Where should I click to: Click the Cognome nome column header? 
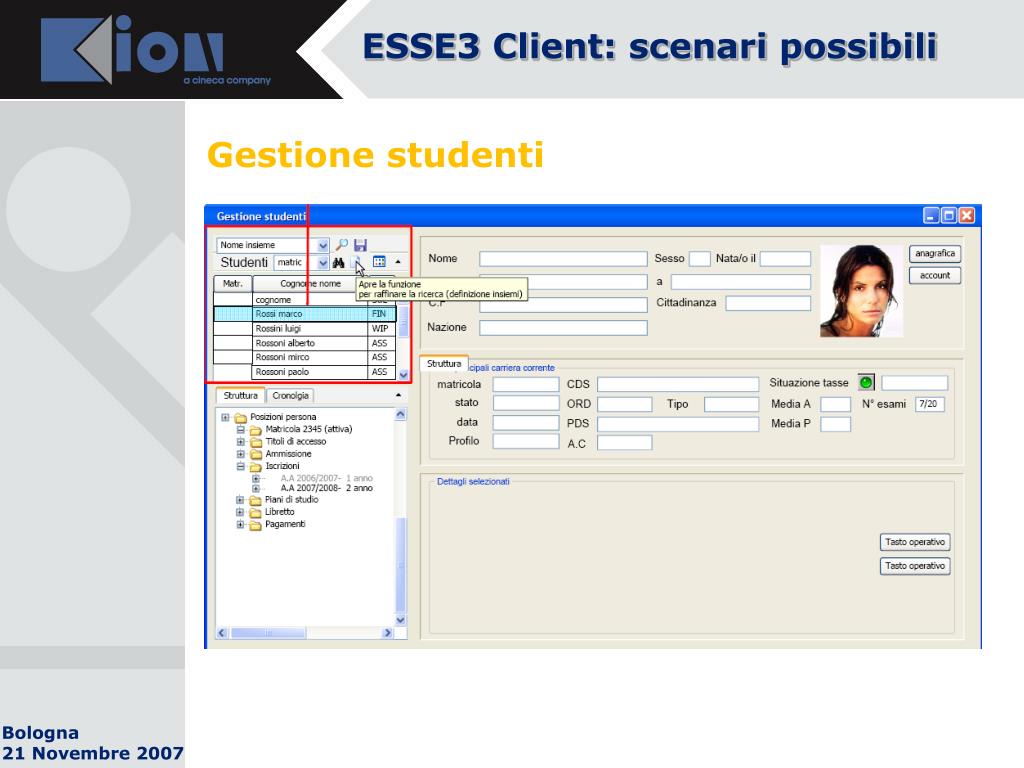click(310, 284)
